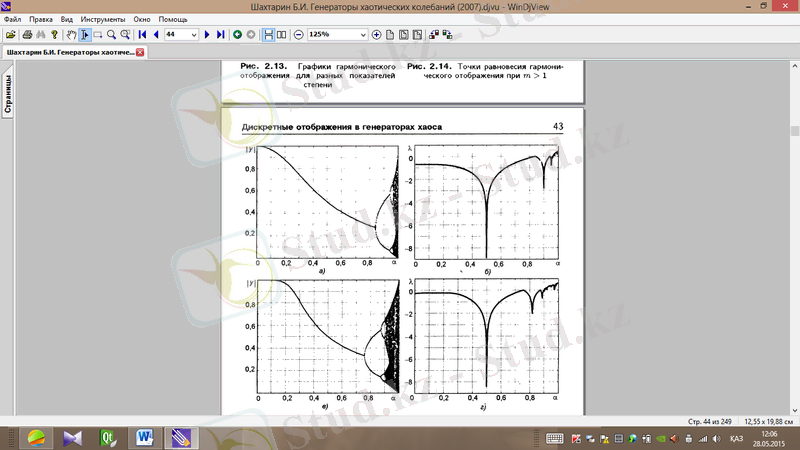The image size is (800, 450).
Task: Click the green Back navigation icon
Action: click(x=237, y=34)
